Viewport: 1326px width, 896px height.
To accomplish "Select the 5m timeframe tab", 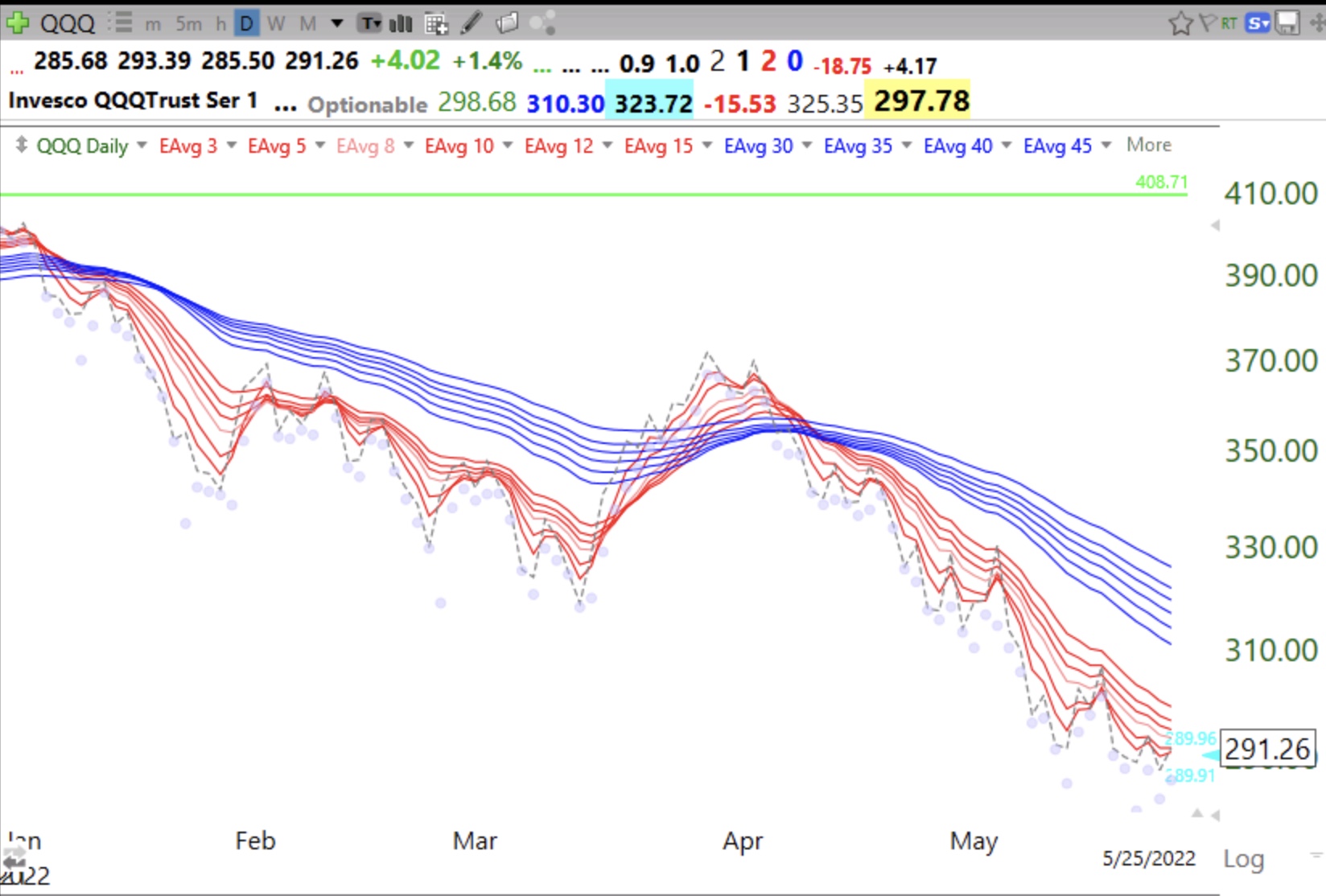I will pyautogui.click(x=189, y=24).
